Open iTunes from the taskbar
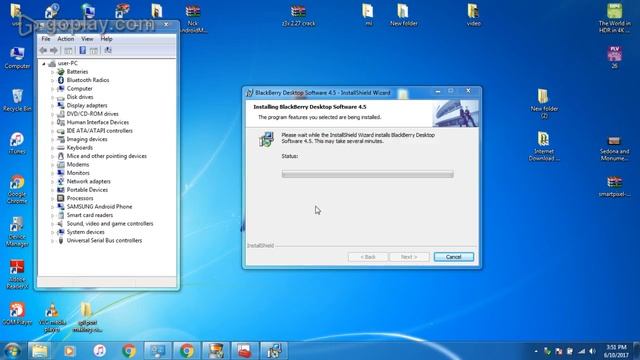640x360 pixels. (x=99, y=351)
